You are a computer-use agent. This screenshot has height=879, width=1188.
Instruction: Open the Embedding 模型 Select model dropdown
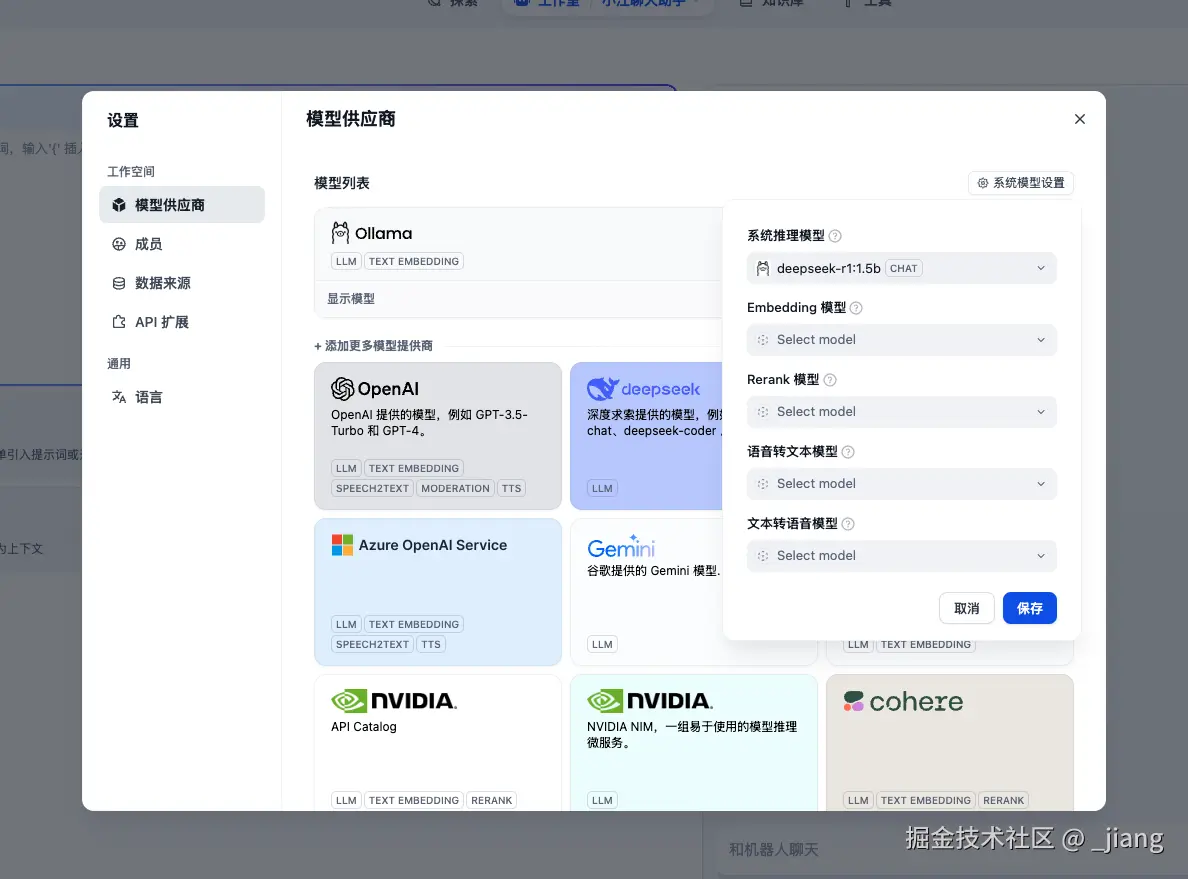(x=901, y=339)
